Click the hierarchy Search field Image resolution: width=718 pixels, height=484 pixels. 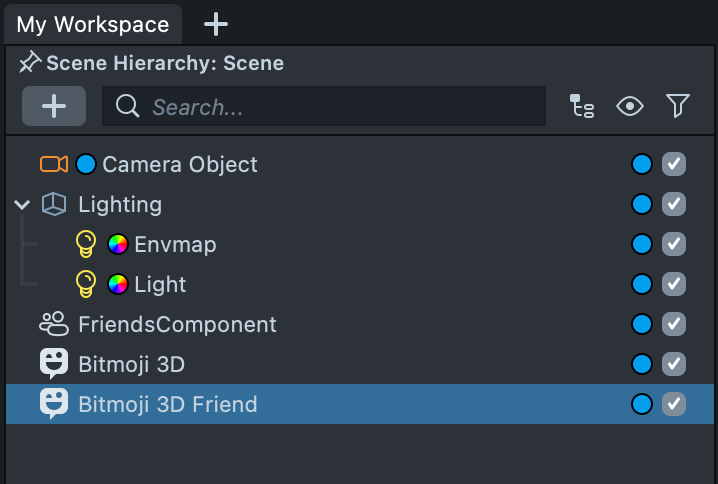340,106
